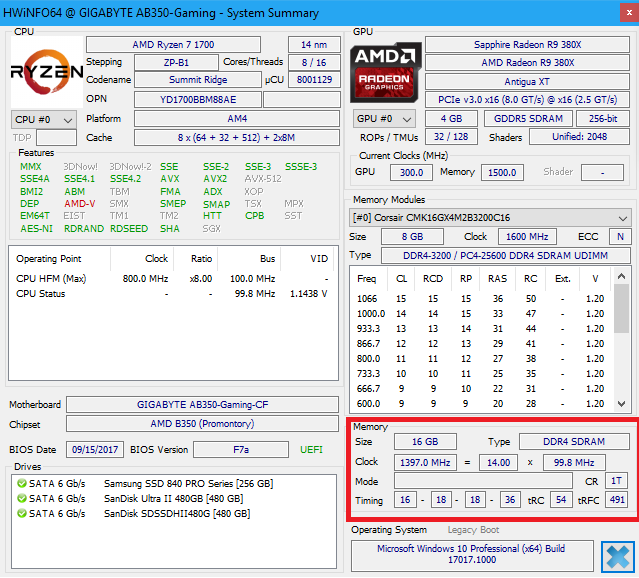This screenshot has height=578, width=639.
Task: Click the module clock 1600 MHz field
Action: [527, 237]
